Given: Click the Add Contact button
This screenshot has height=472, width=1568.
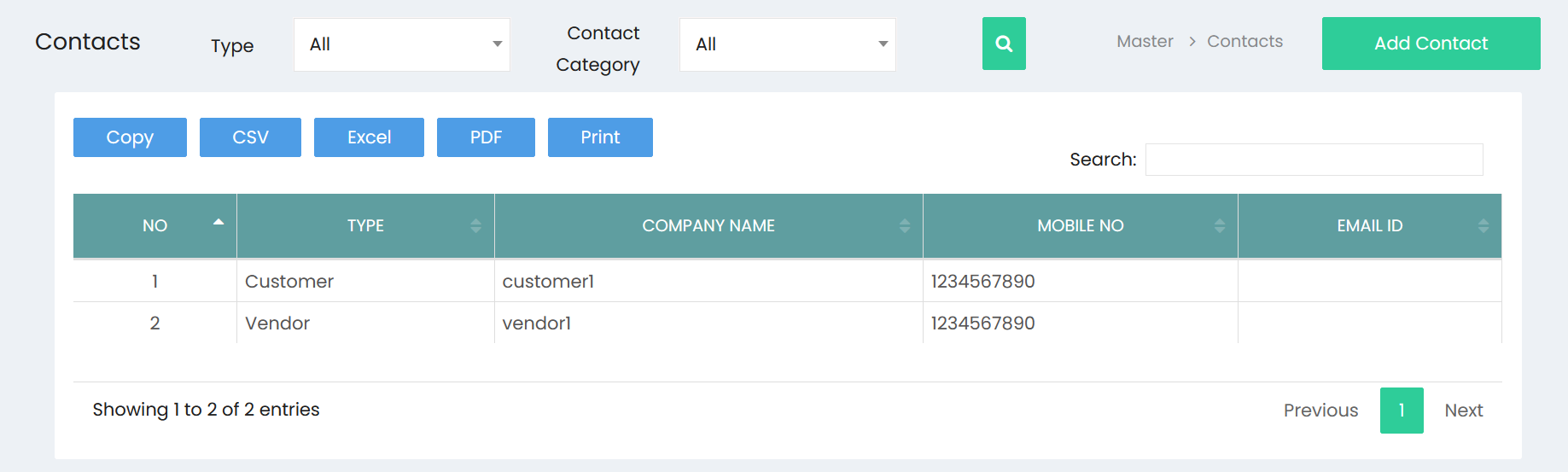Looking at the screenshot, I should tap(1431, 44).
